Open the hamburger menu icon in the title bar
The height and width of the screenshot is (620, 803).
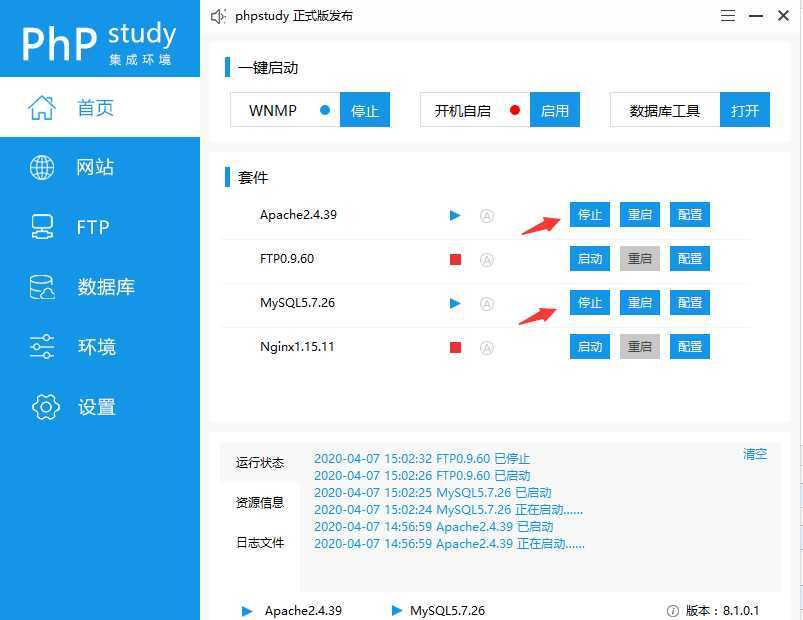728,16
